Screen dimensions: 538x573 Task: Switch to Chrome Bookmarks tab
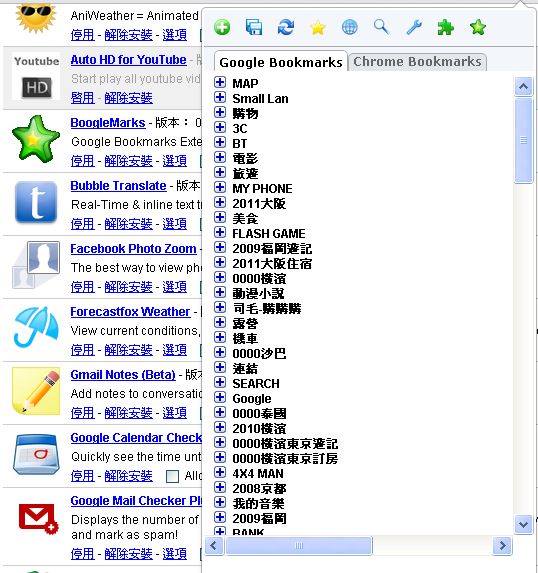417,61
